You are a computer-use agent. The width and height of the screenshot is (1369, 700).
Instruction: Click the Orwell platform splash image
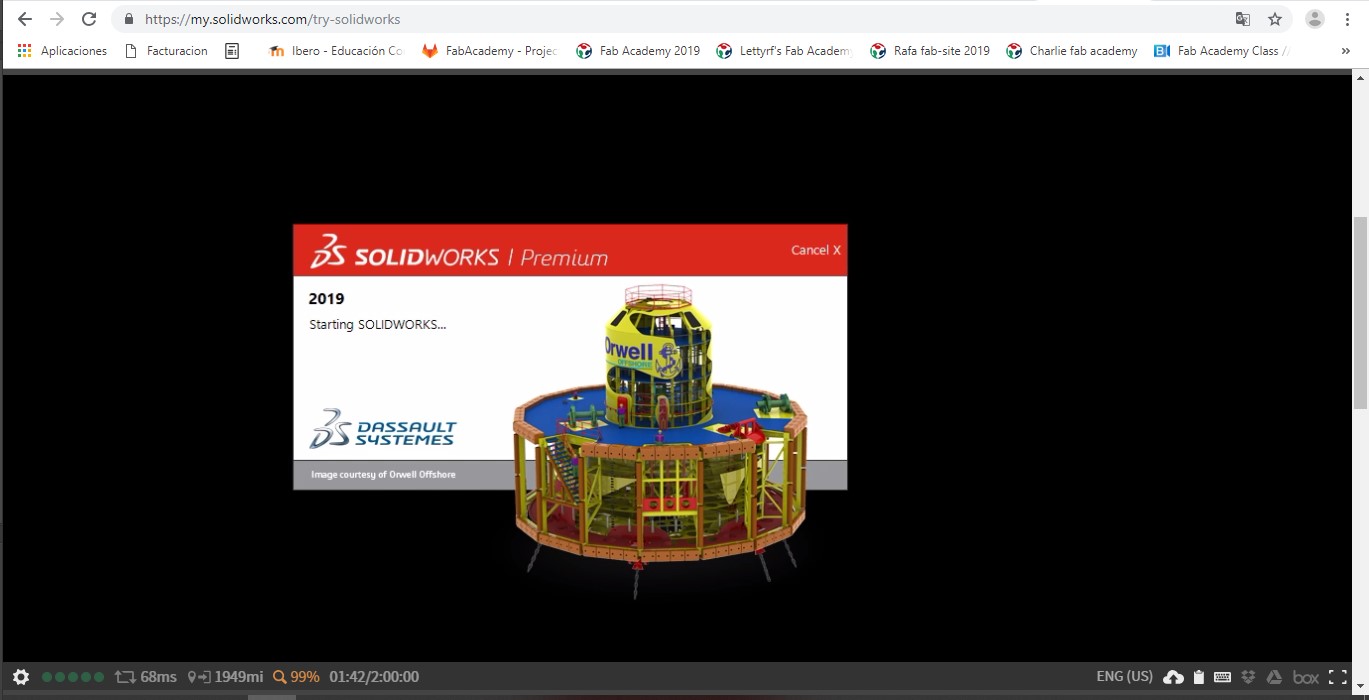[660, 440]
